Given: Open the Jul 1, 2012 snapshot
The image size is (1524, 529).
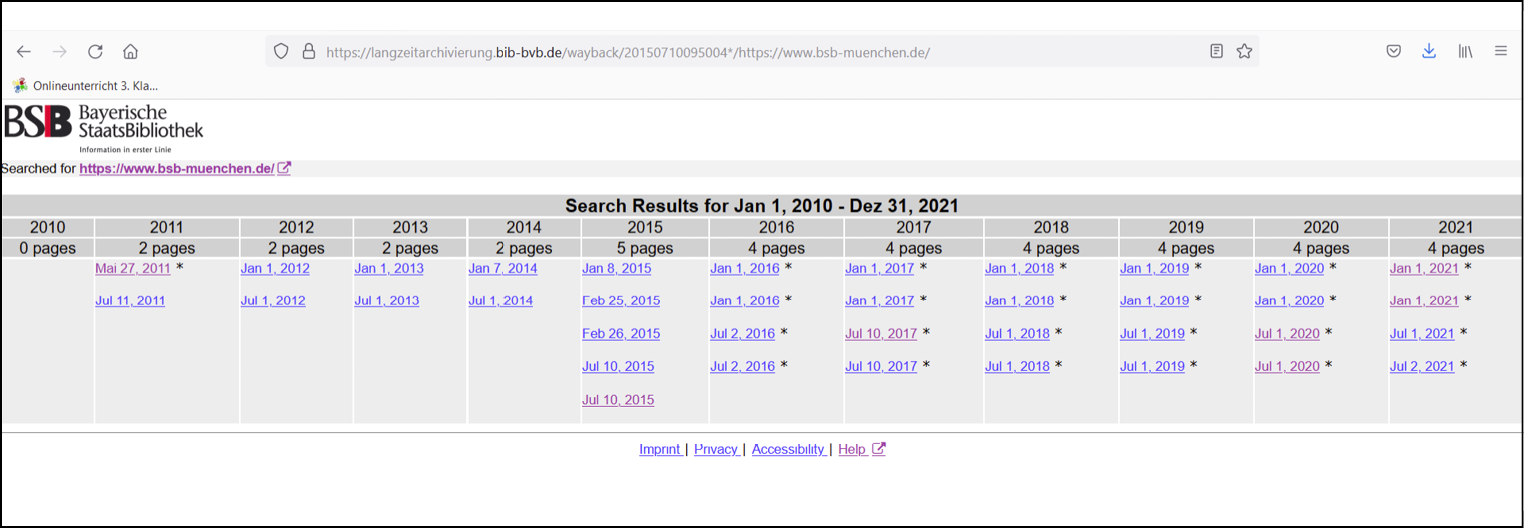Looking at the screenshot, I should 273,301.
